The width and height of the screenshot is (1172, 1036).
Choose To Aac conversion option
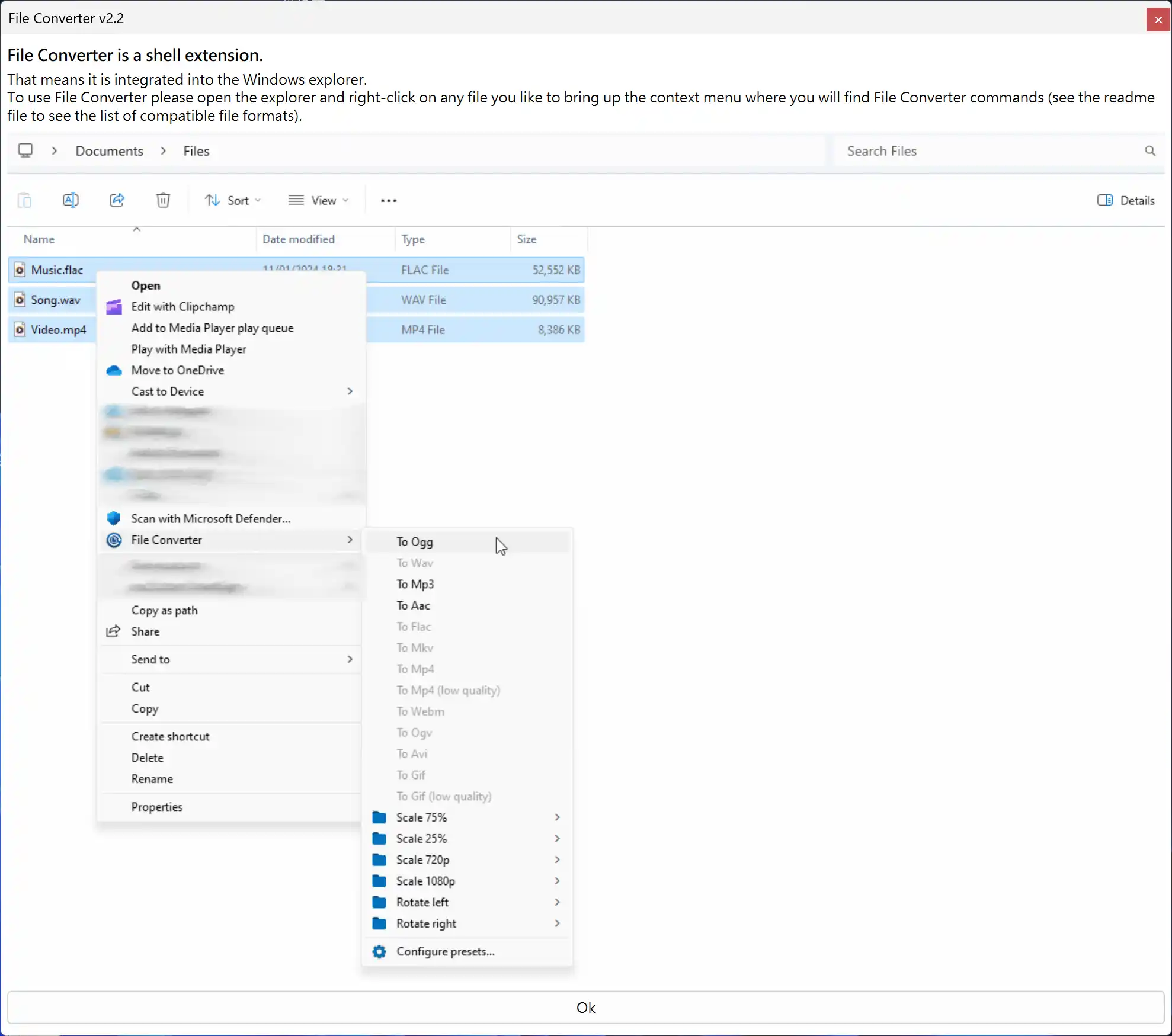click(x=467, y=605)
